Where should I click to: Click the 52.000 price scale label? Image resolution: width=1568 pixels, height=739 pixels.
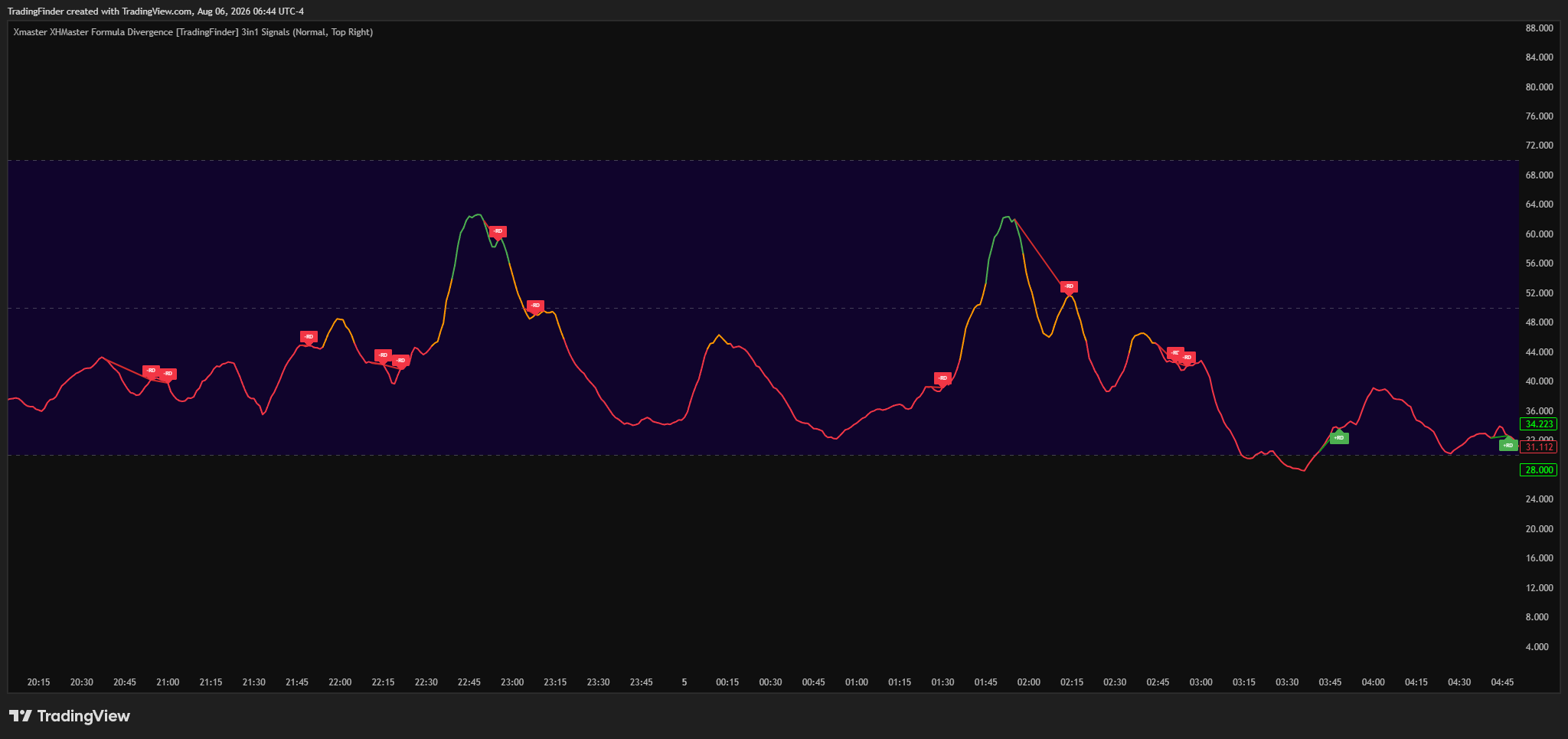[x=1539, y=293]
